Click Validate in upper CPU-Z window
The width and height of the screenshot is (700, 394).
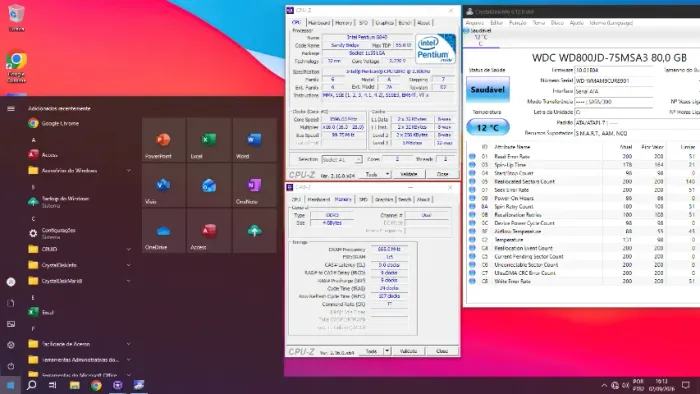(x=408, y=174)
